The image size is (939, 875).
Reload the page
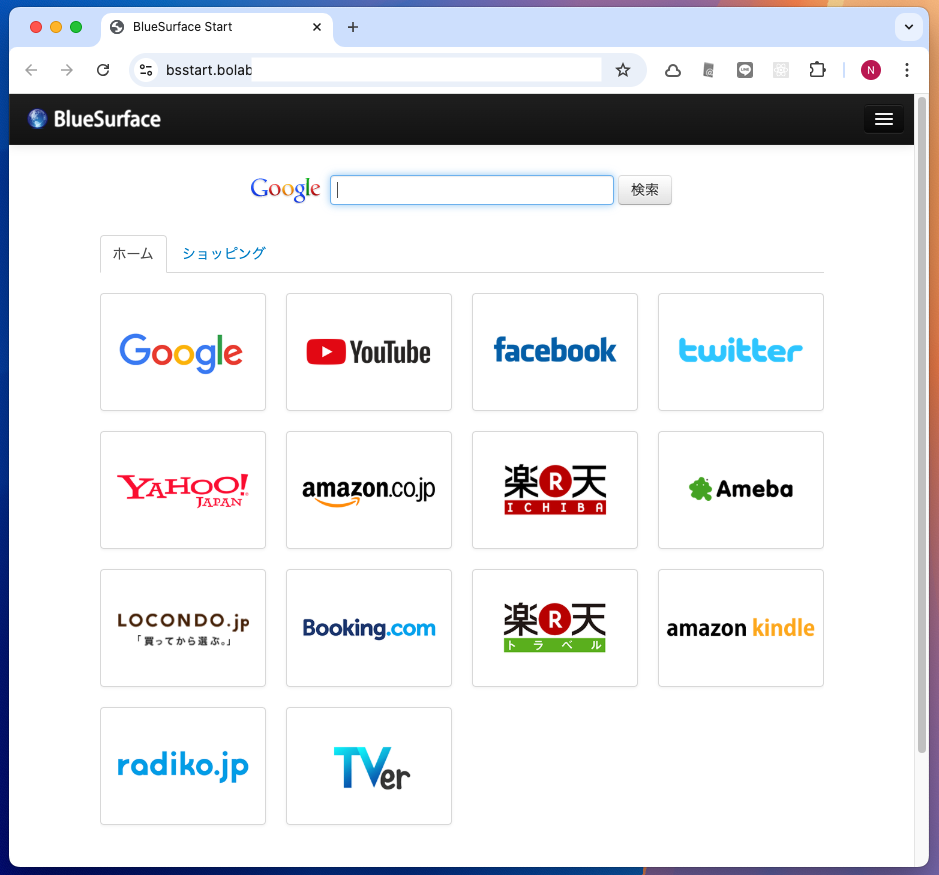click(103, 70)
